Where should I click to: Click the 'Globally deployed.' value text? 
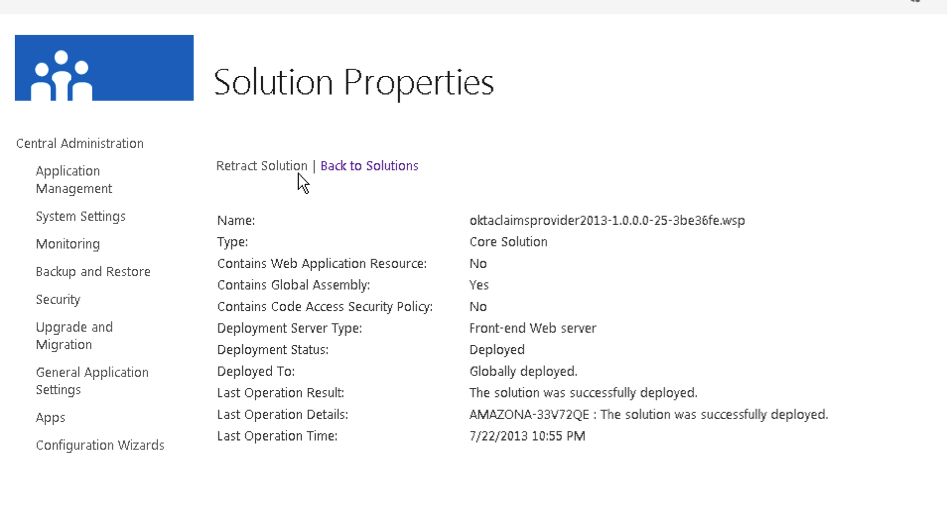click(523, 372)
